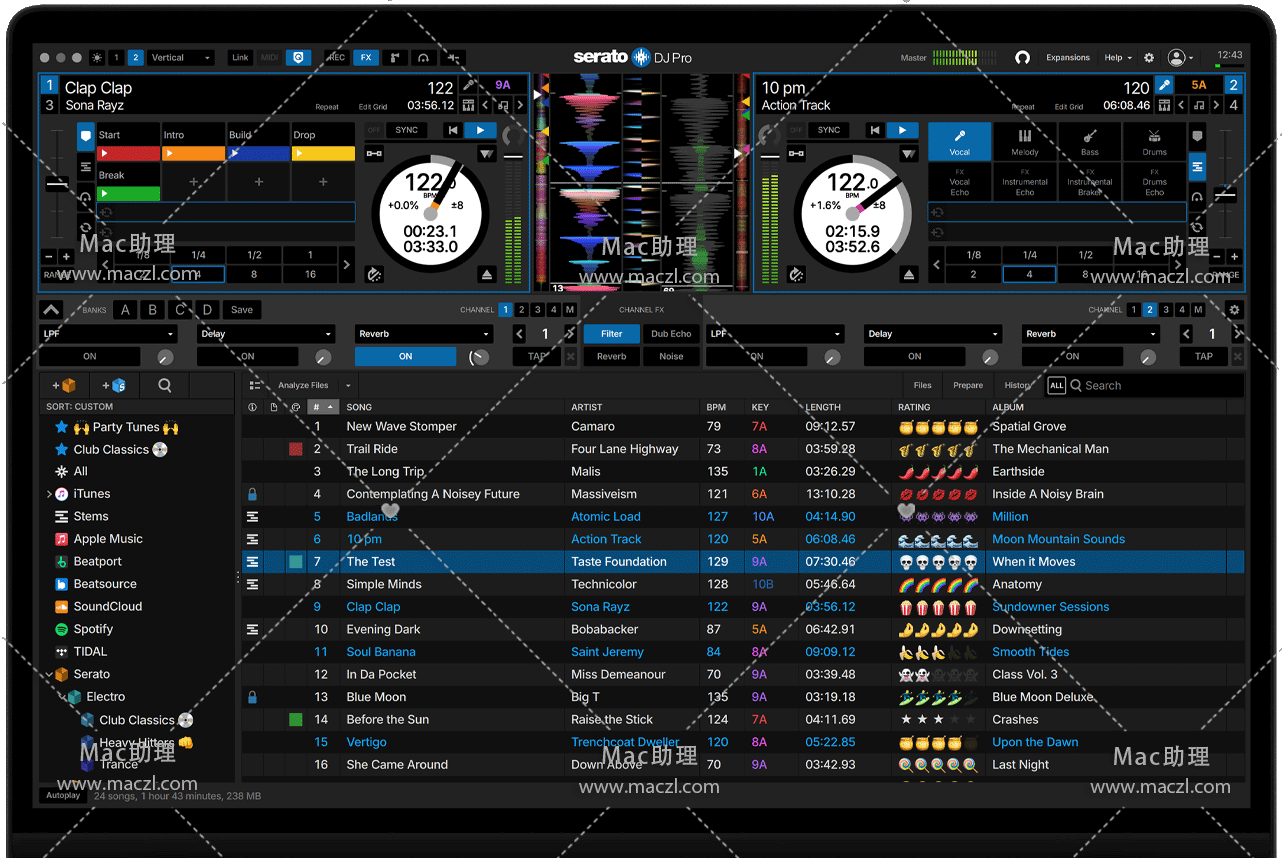Enable SYNC on the left deck

406,130
